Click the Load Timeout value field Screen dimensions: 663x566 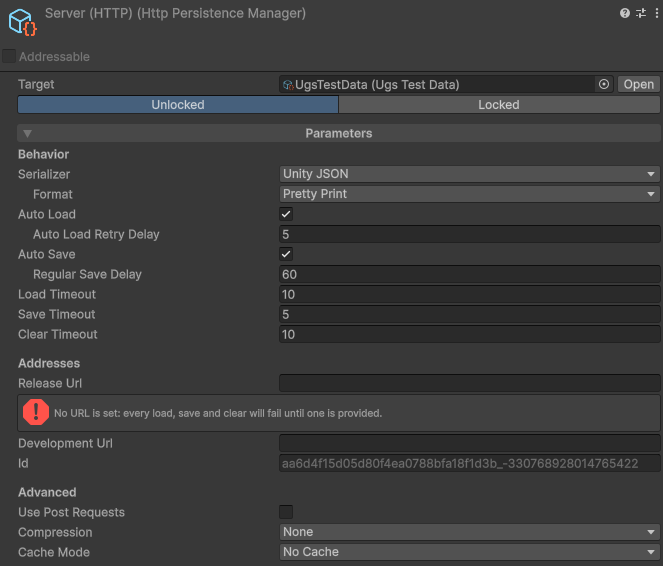(469, 294)
